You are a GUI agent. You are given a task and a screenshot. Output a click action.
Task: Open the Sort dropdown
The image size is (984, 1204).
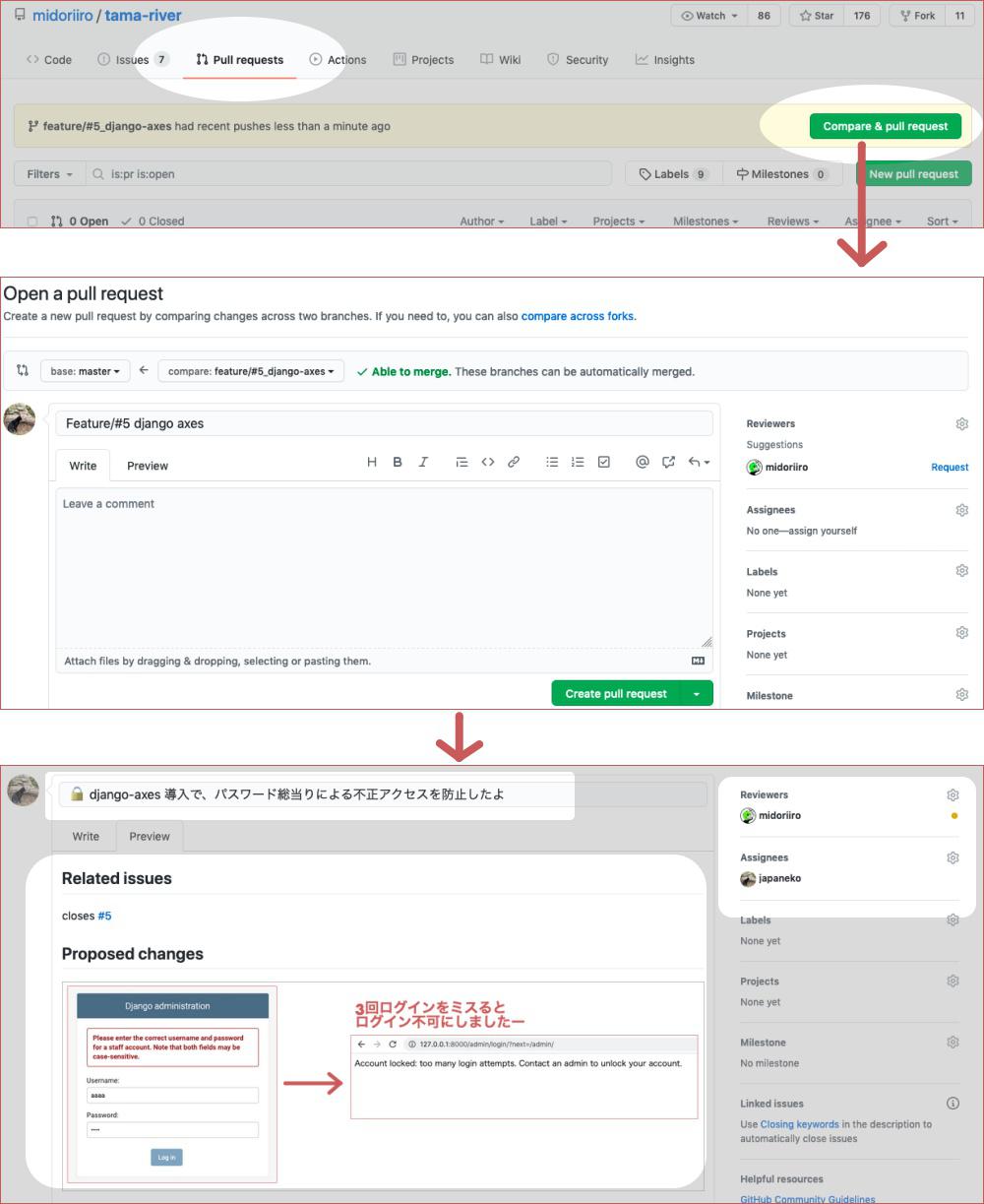pos(942,222)
